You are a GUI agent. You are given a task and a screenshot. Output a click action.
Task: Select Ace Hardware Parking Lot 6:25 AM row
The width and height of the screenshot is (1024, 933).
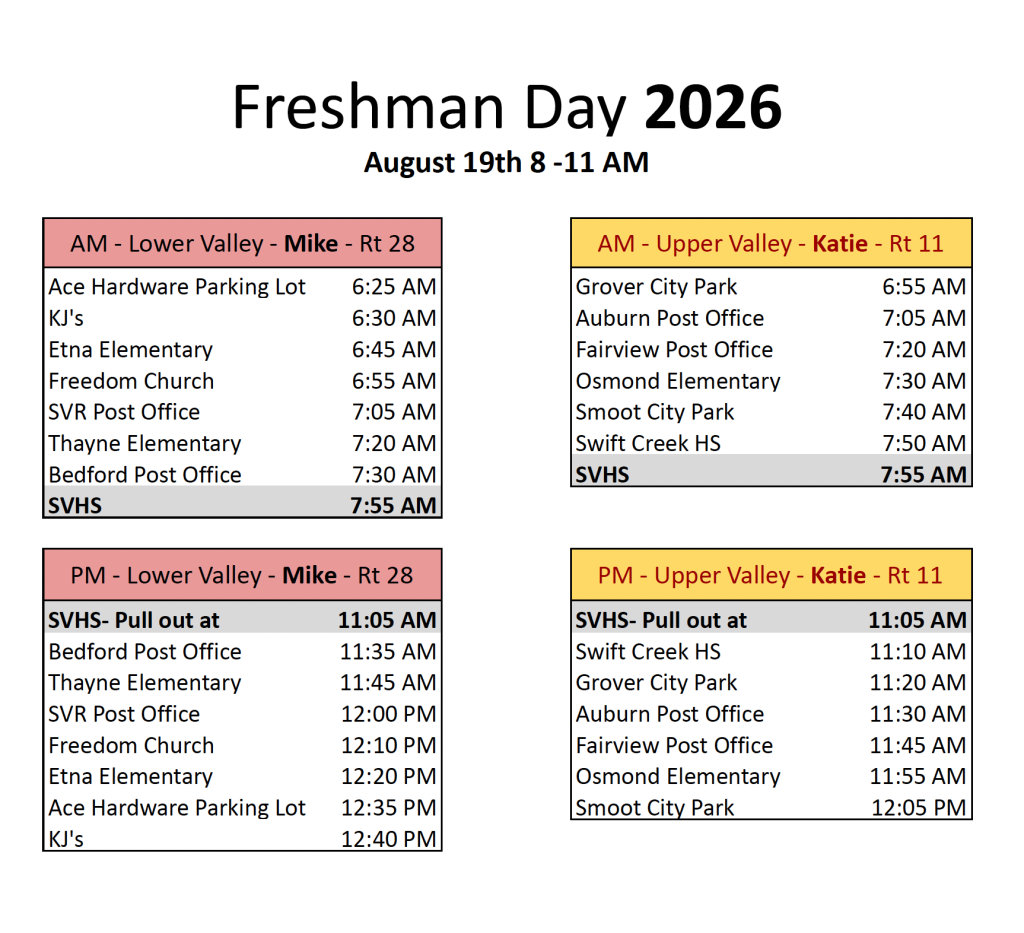(x=242, y=287)
